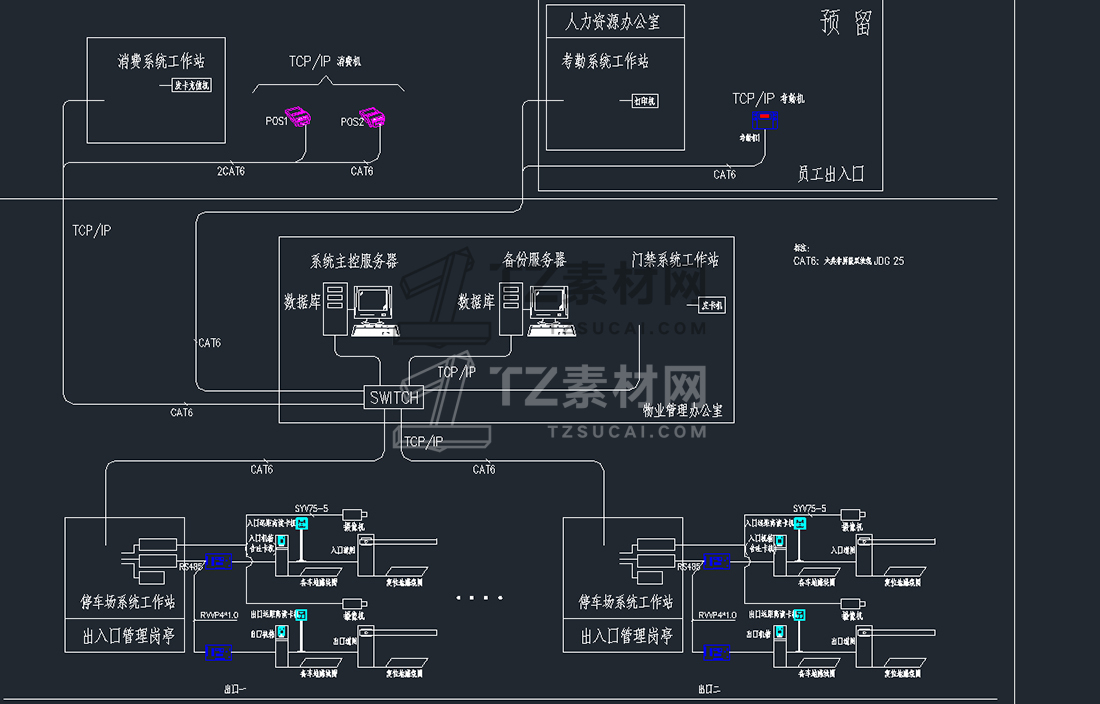Image resolution: width=1100 pixels, height=704 pixels.
Task: Click 出入口管理岗亭 text at 出口一
Action: pyautogui.click(x=128, y=636)
